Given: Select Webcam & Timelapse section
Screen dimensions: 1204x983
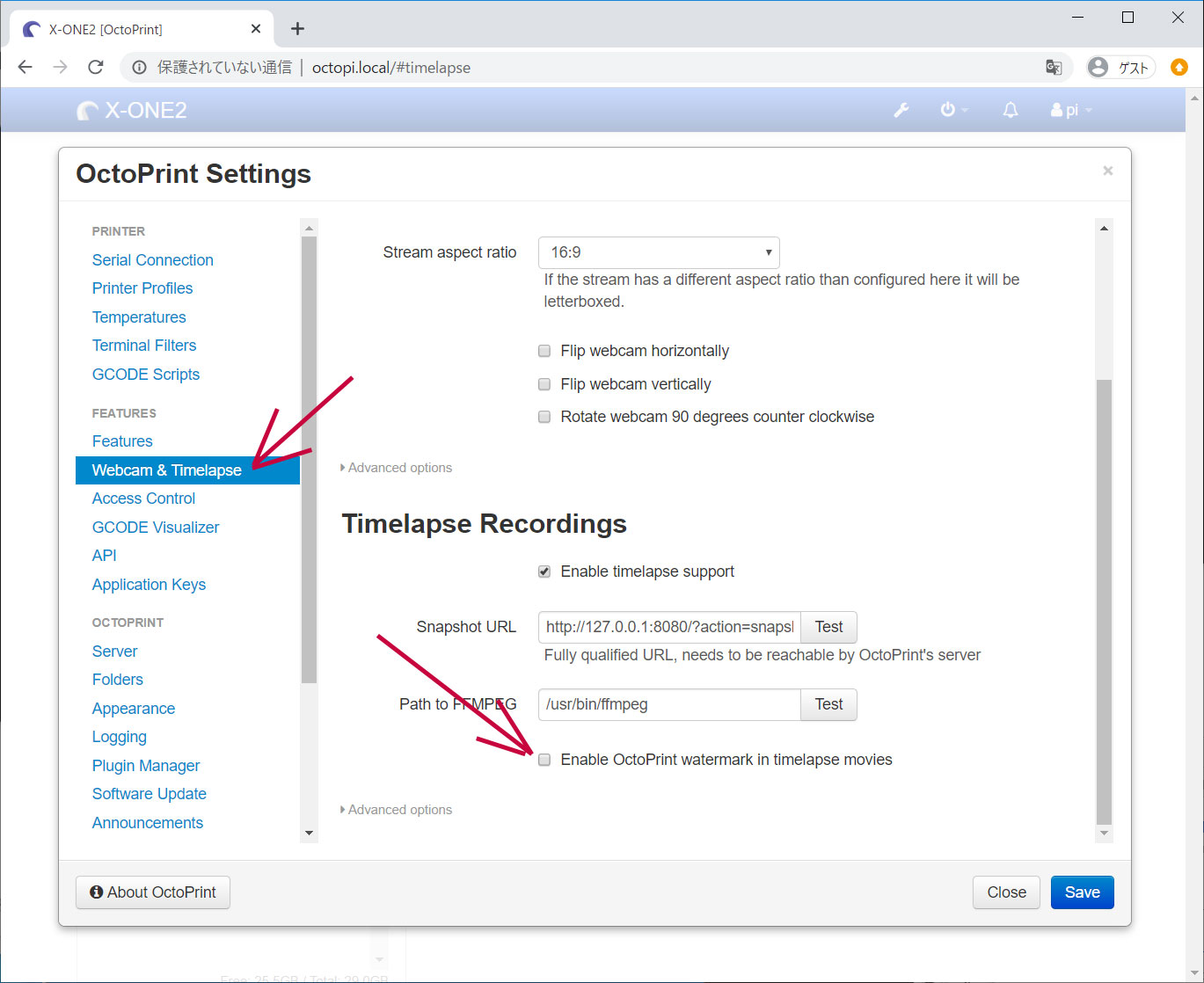Looking at the screenshot, I should coord(187,470).
